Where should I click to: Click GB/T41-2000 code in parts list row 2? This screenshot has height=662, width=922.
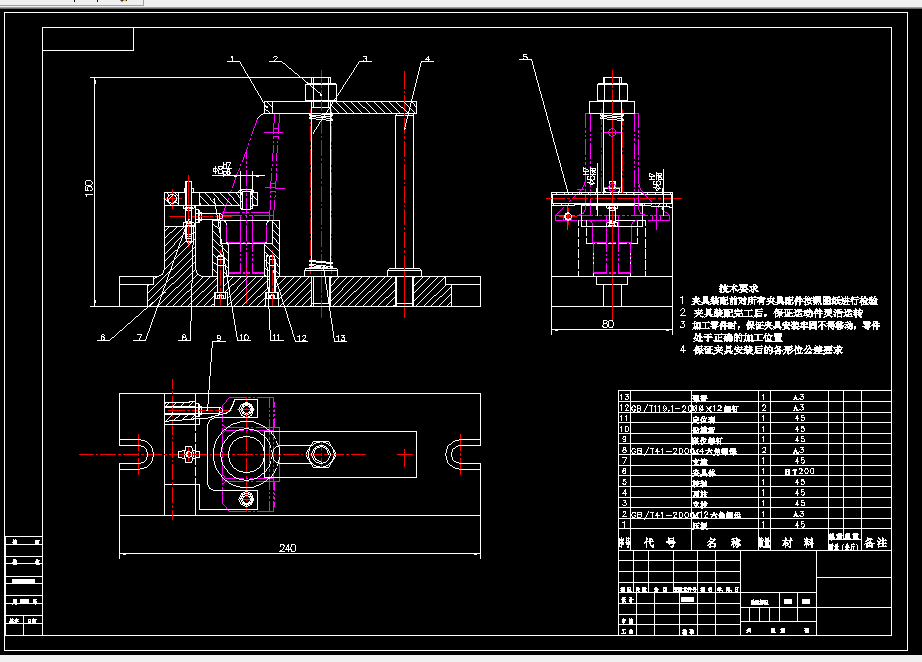point(661,514)
